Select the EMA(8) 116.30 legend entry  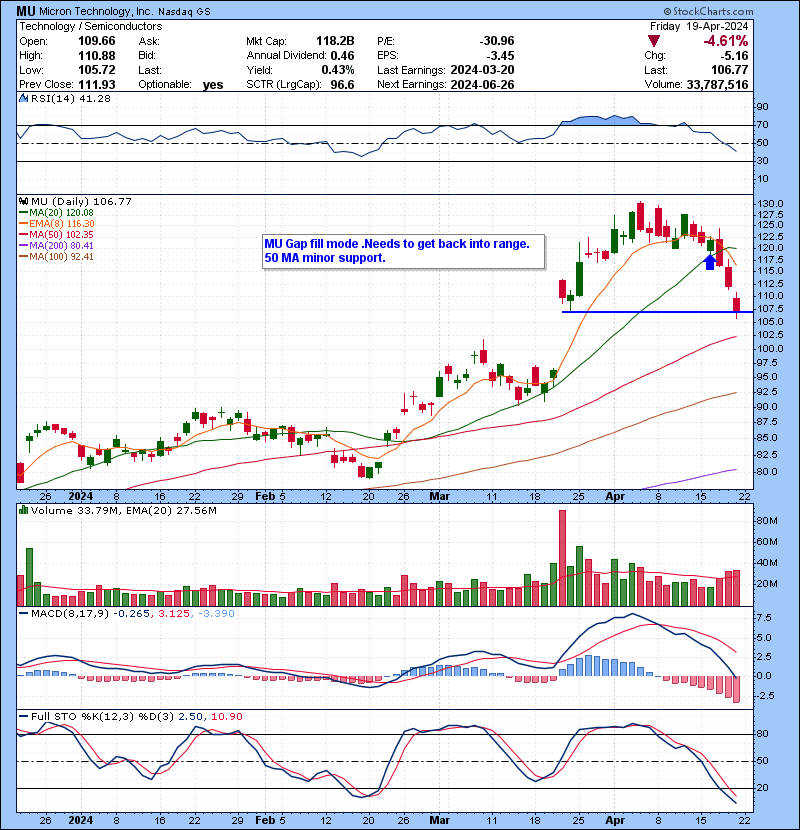pyautogui.click(x=57, y=223)
